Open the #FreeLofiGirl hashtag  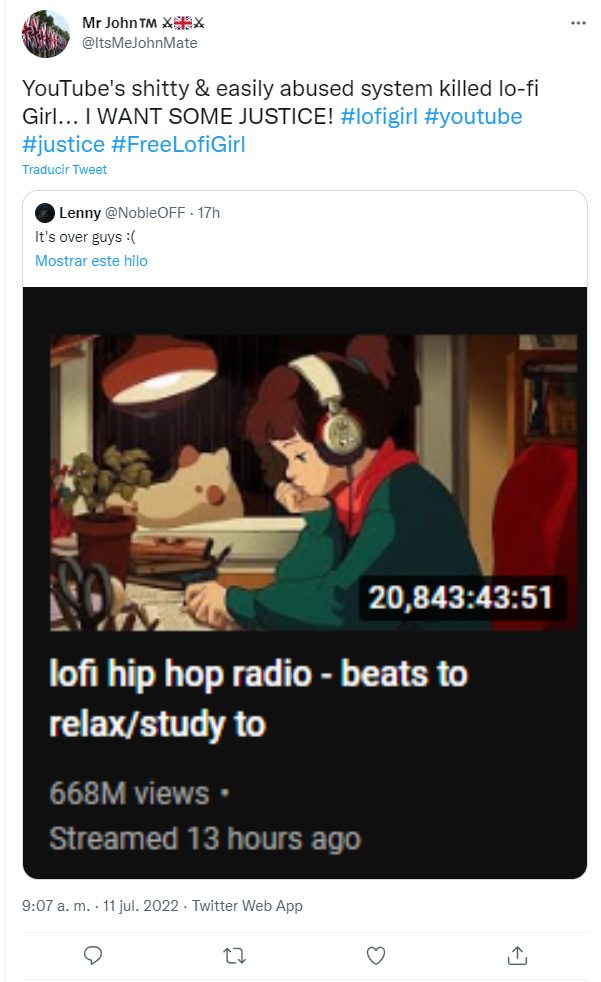click(178, 144)
